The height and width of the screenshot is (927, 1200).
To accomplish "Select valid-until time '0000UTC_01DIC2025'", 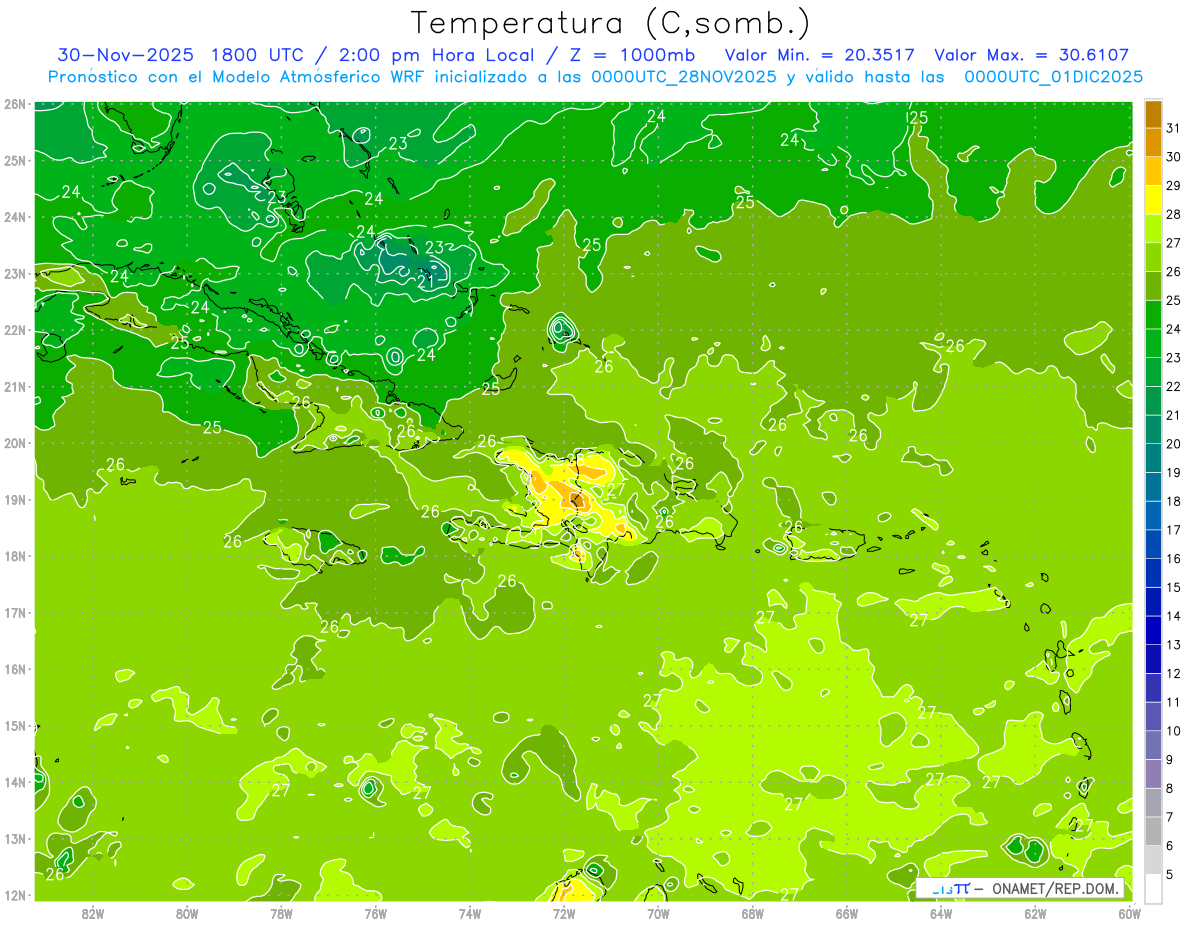I will click(x=1054, y=77).
